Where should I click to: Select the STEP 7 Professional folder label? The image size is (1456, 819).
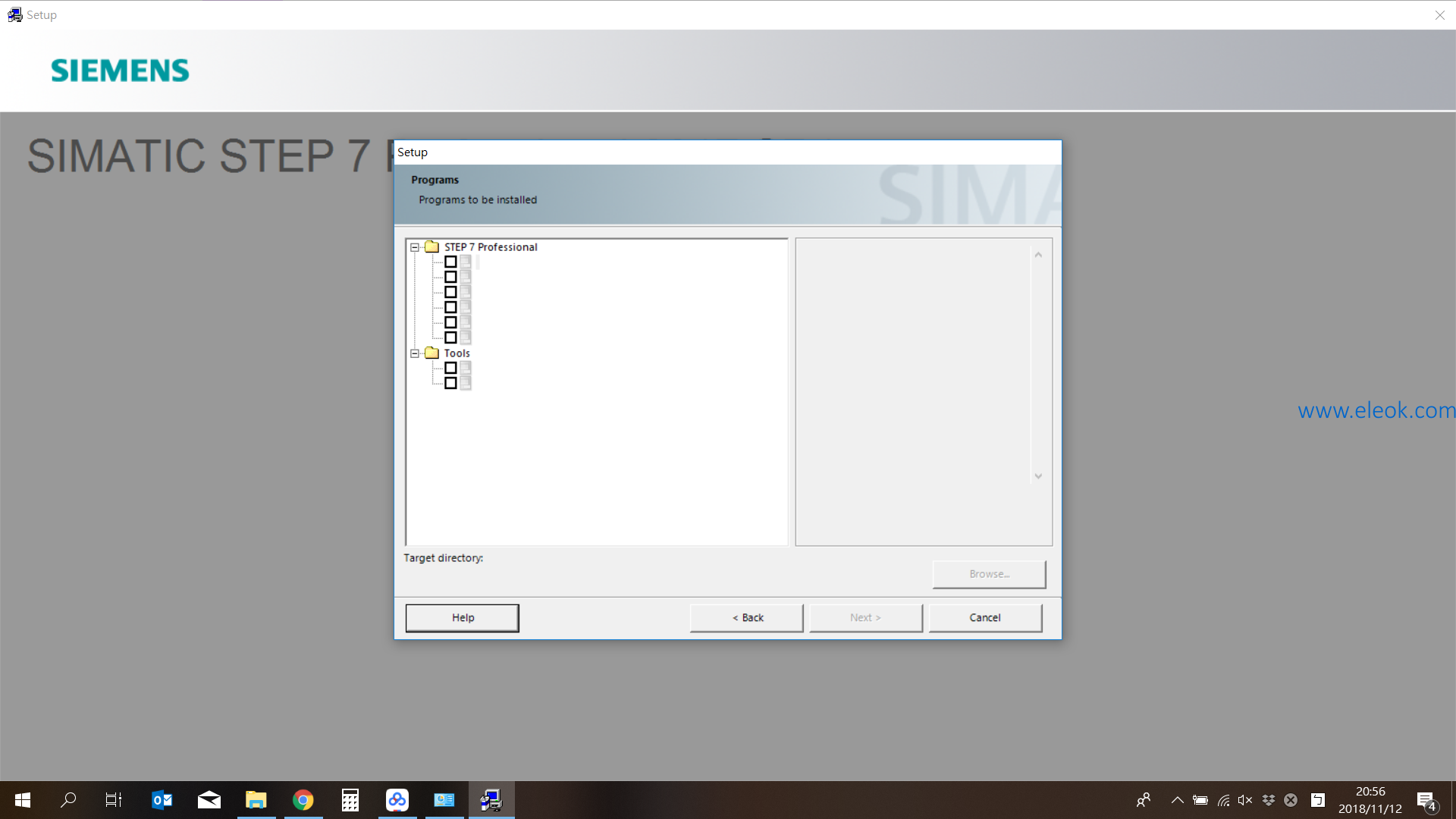(x=491, y=247)
